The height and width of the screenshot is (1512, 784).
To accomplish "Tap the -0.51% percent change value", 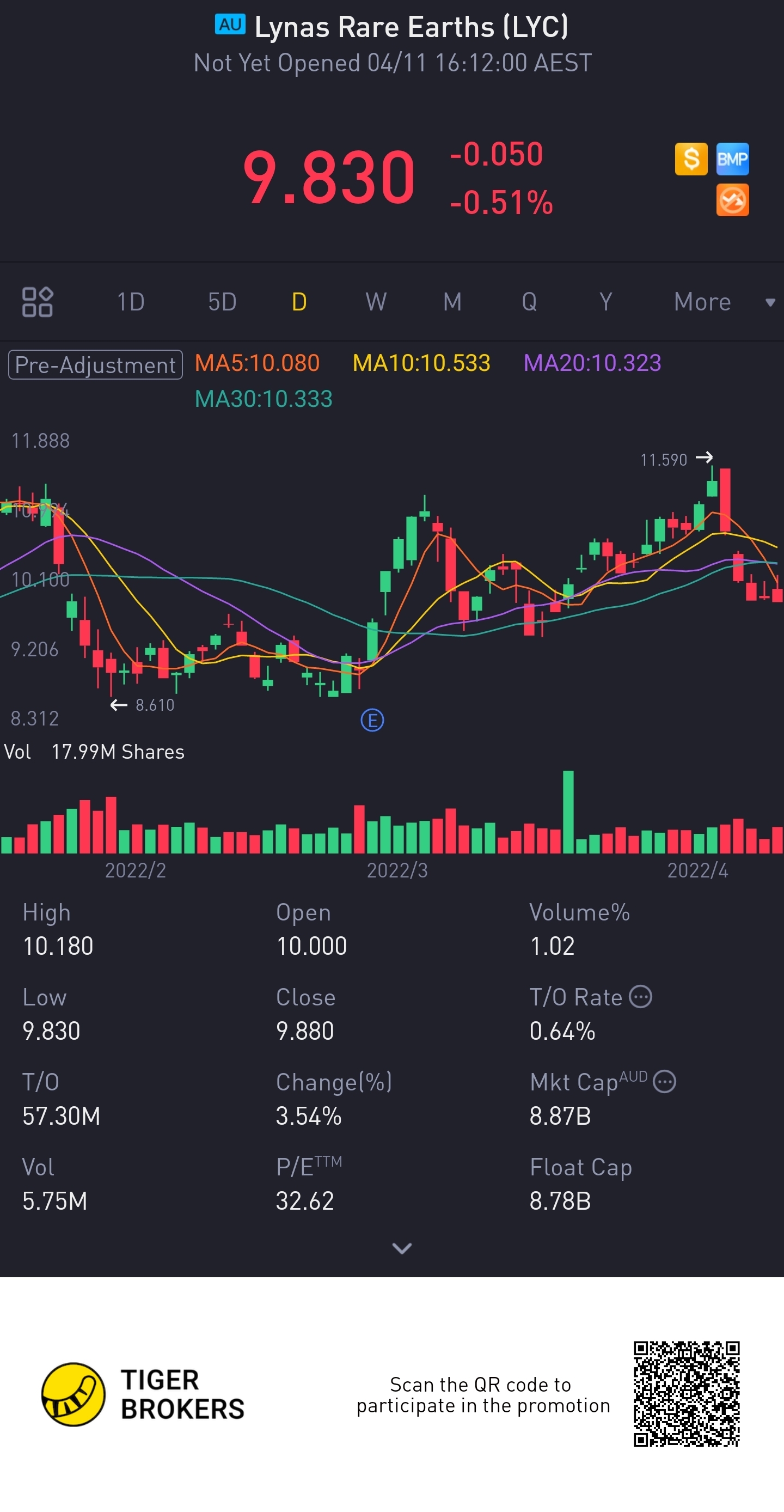I will point(501,203).
